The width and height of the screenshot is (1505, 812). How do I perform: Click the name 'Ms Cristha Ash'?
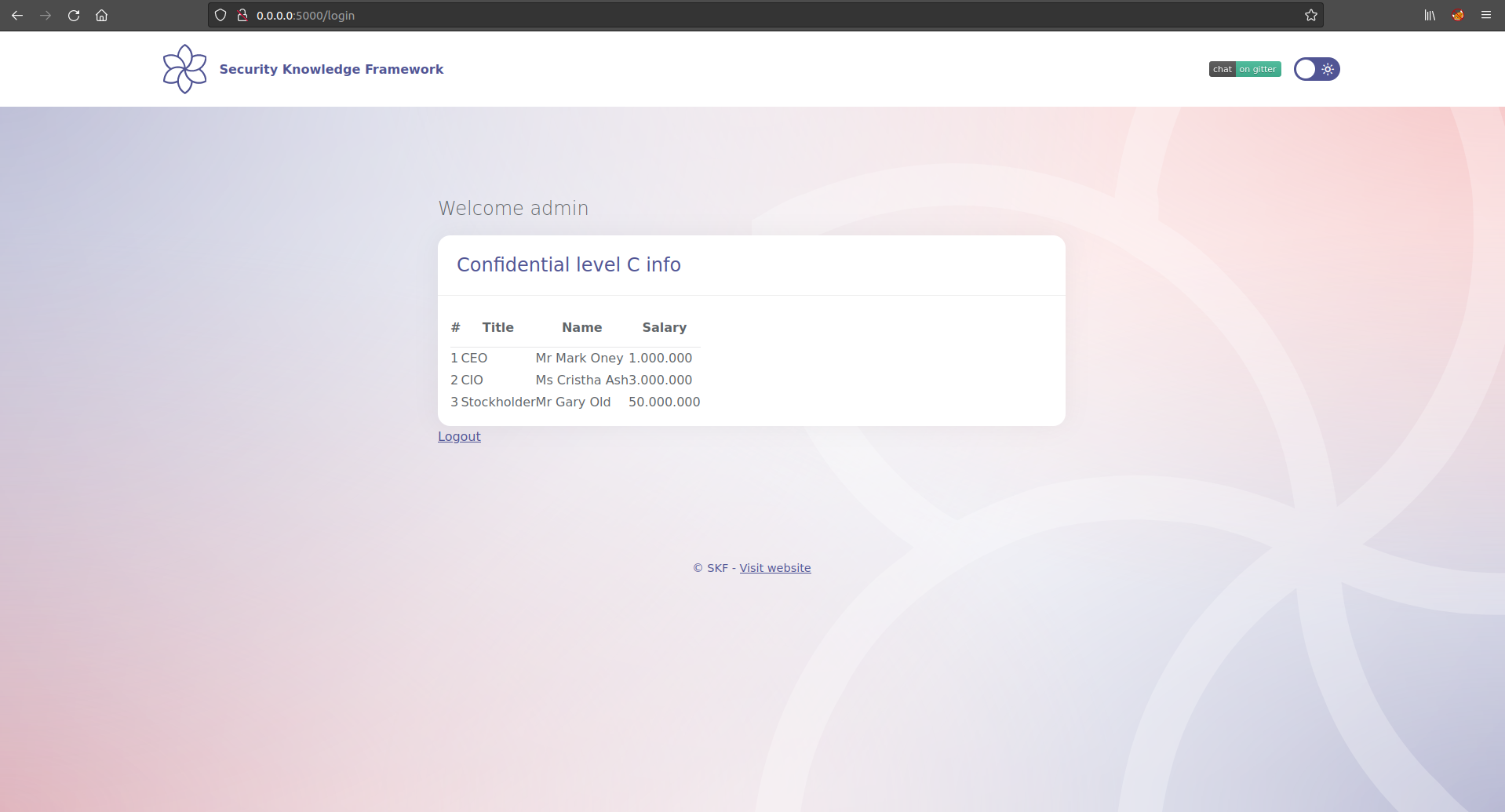582,380
